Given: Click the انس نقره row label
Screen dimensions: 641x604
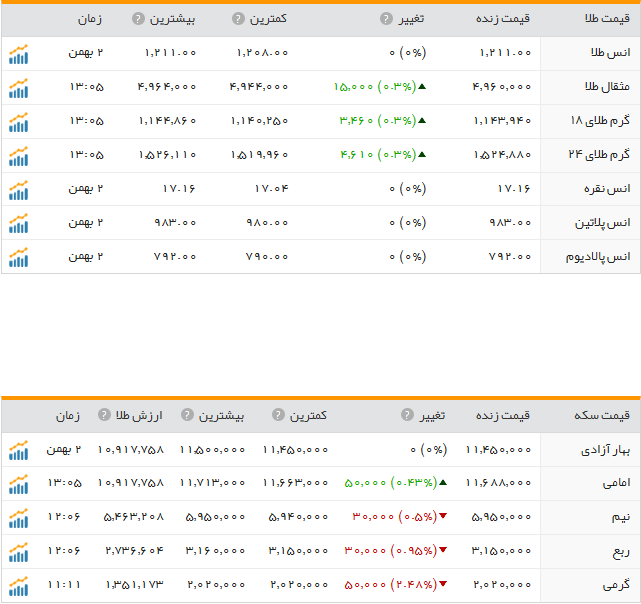Looking at the screenshot, I should (x=607, y=189).
